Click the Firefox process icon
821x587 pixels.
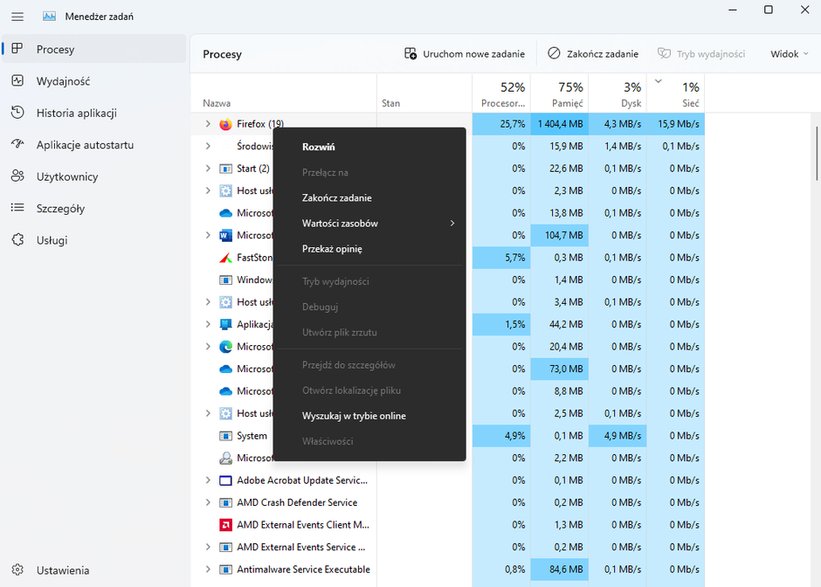(226, 124)
